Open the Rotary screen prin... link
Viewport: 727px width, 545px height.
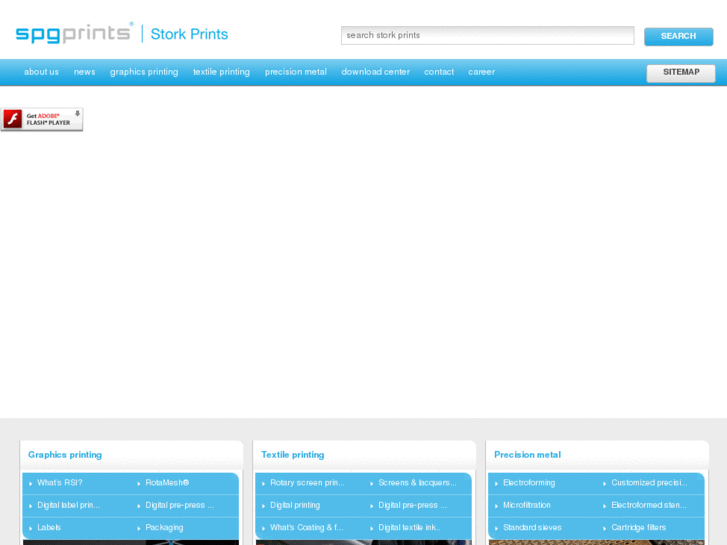pos(307,482)
